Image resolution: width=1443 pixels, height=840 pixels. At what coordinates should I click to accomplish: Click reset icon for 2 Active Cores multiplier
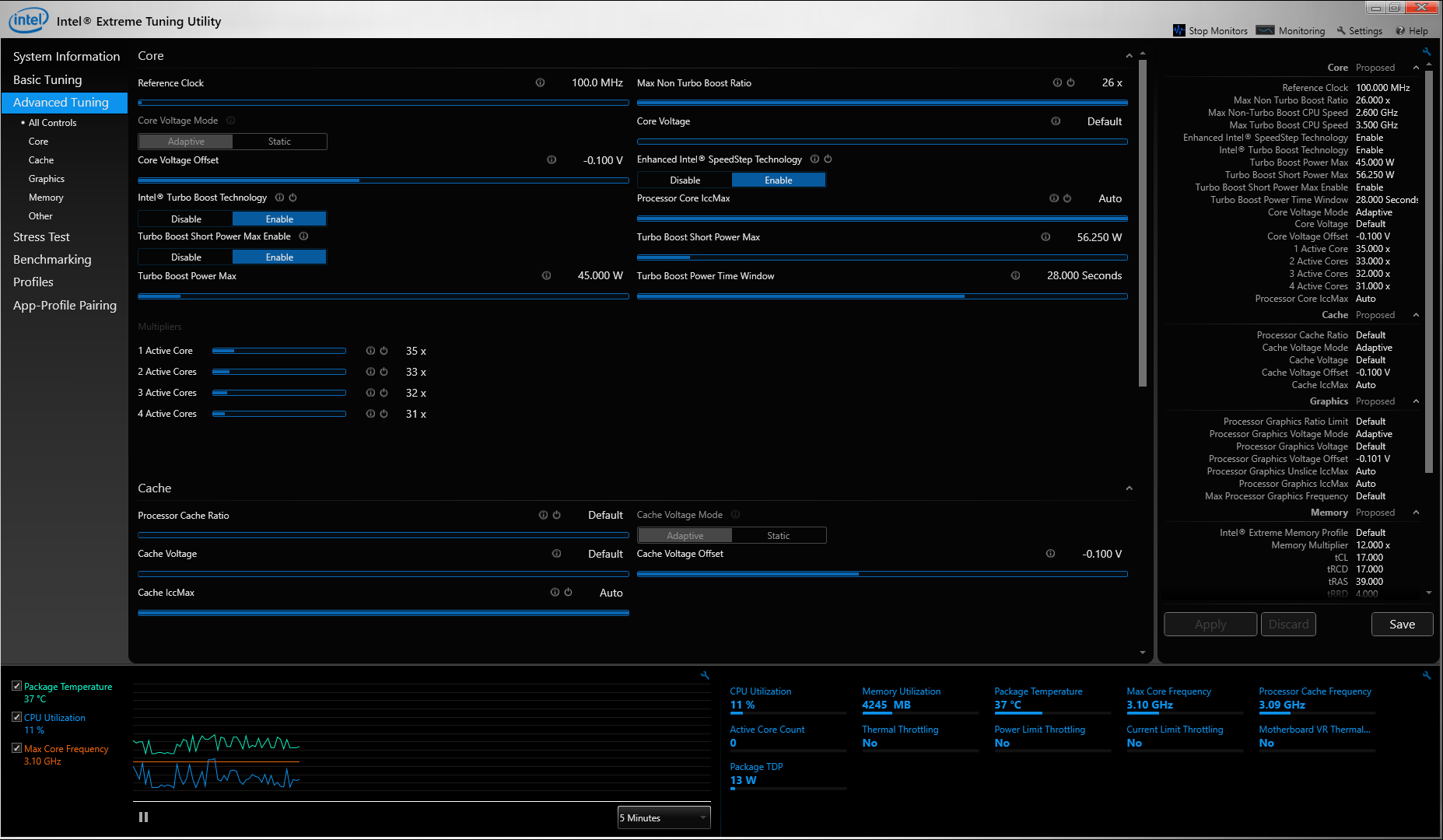pos(384,372)
